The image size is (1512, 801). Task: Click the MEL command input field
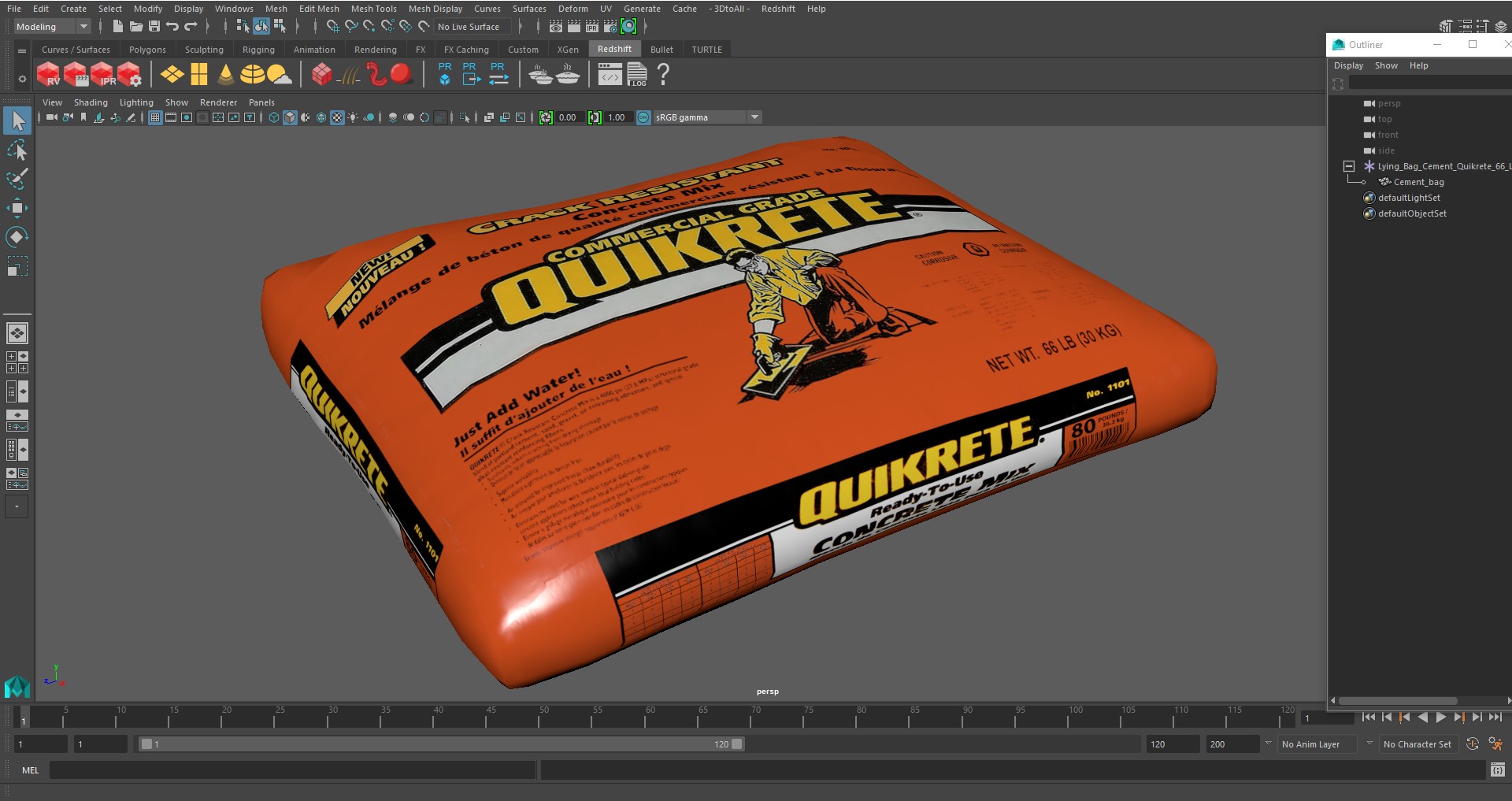[292, 770]
